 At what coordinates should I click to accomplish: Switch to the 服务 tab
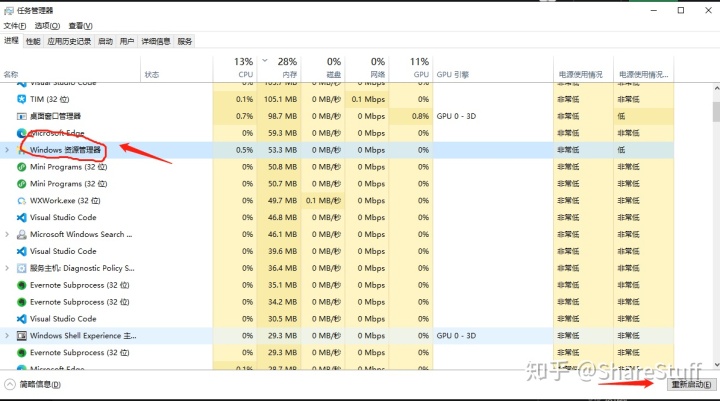(185, 41)
